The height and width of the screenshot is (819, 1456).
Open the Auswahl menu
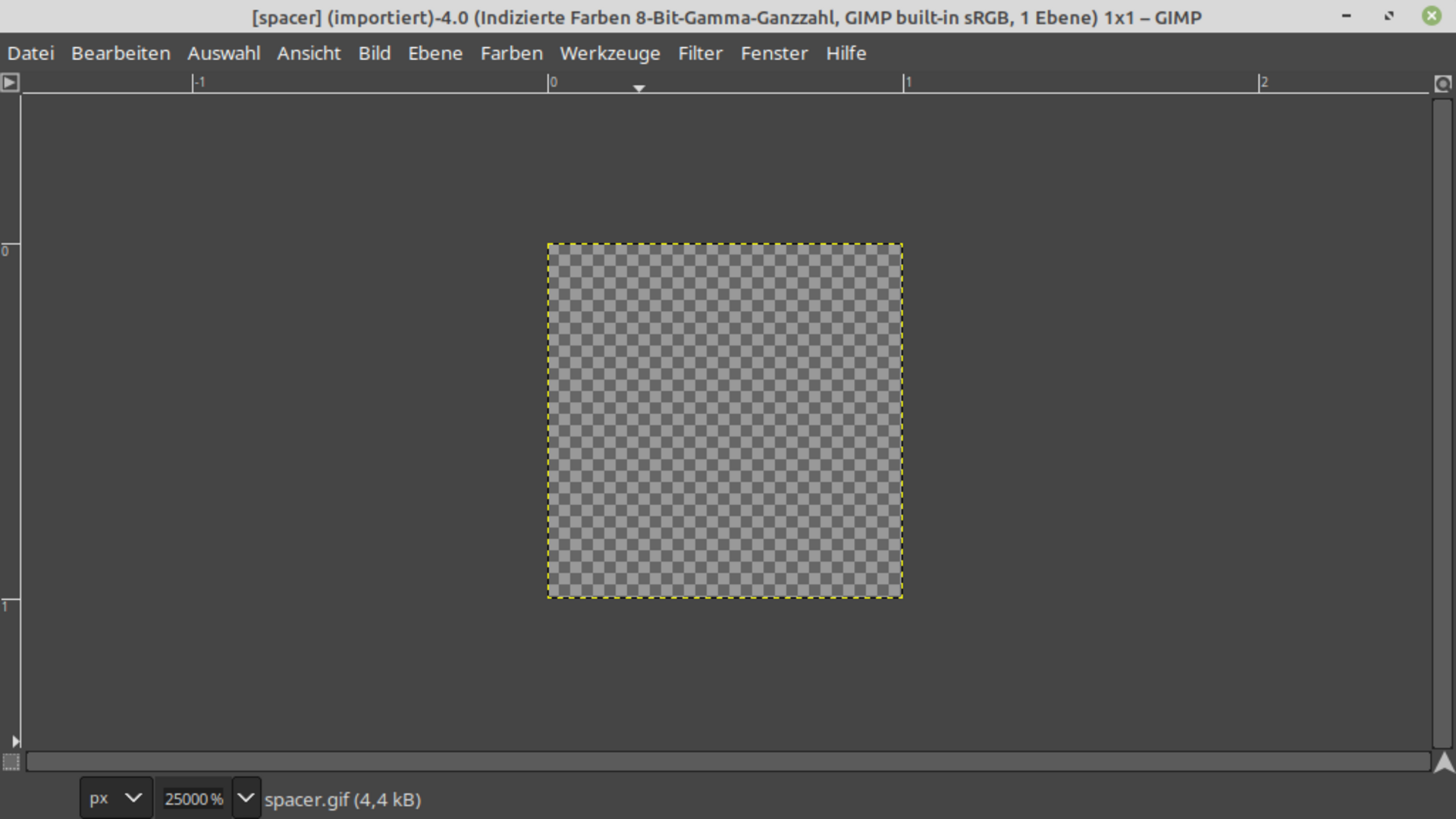(x=224, y=53)
